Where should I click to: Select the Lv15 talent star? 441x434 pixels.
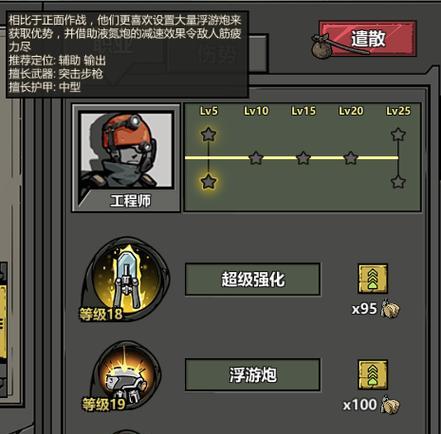coord(303,158)
